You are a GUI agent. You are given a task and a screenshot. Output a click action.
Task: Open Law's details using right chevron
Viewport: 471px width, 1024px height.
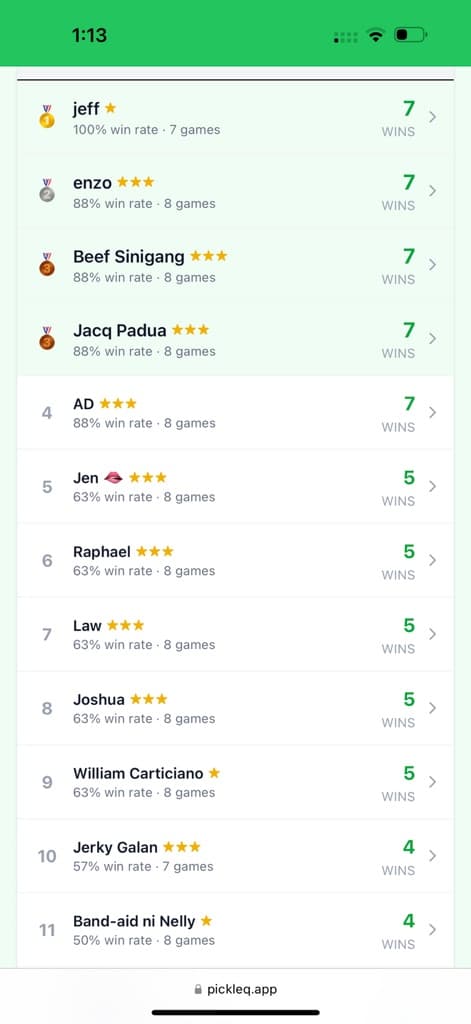point(432,633)
